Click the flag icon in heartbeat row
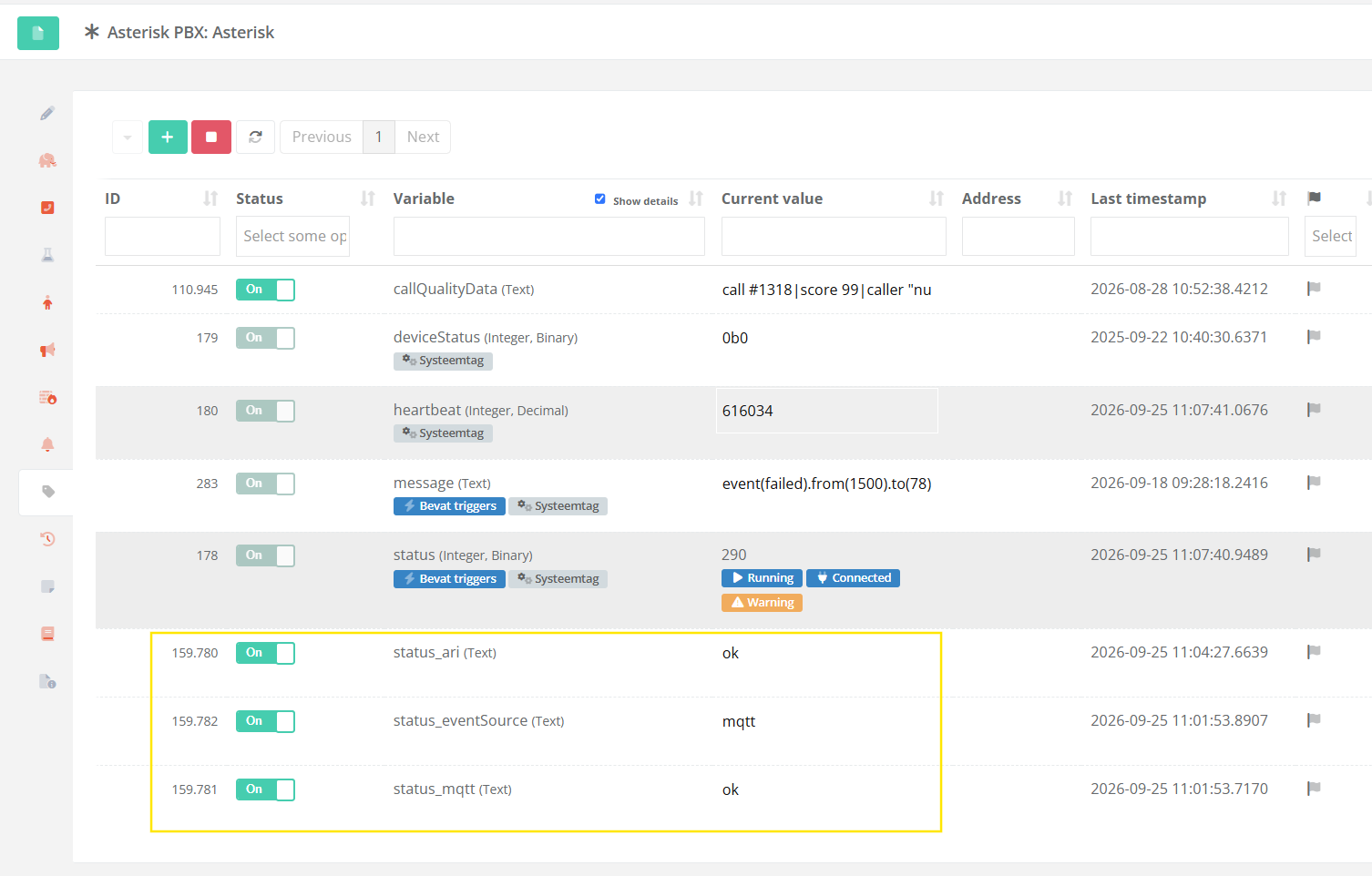1372x876 pixels. coord(1314,410)
